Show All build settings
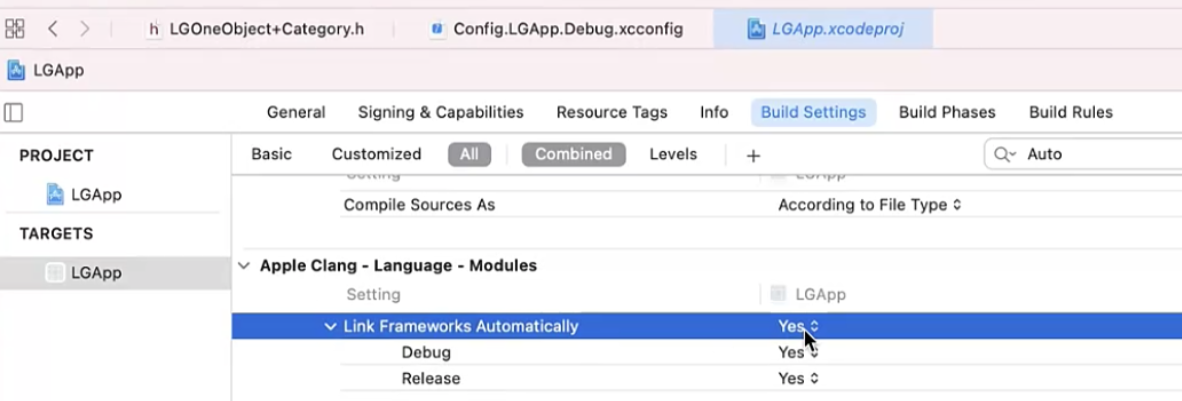The width and height of the screenshot is (1182, 401). [469, 155]
